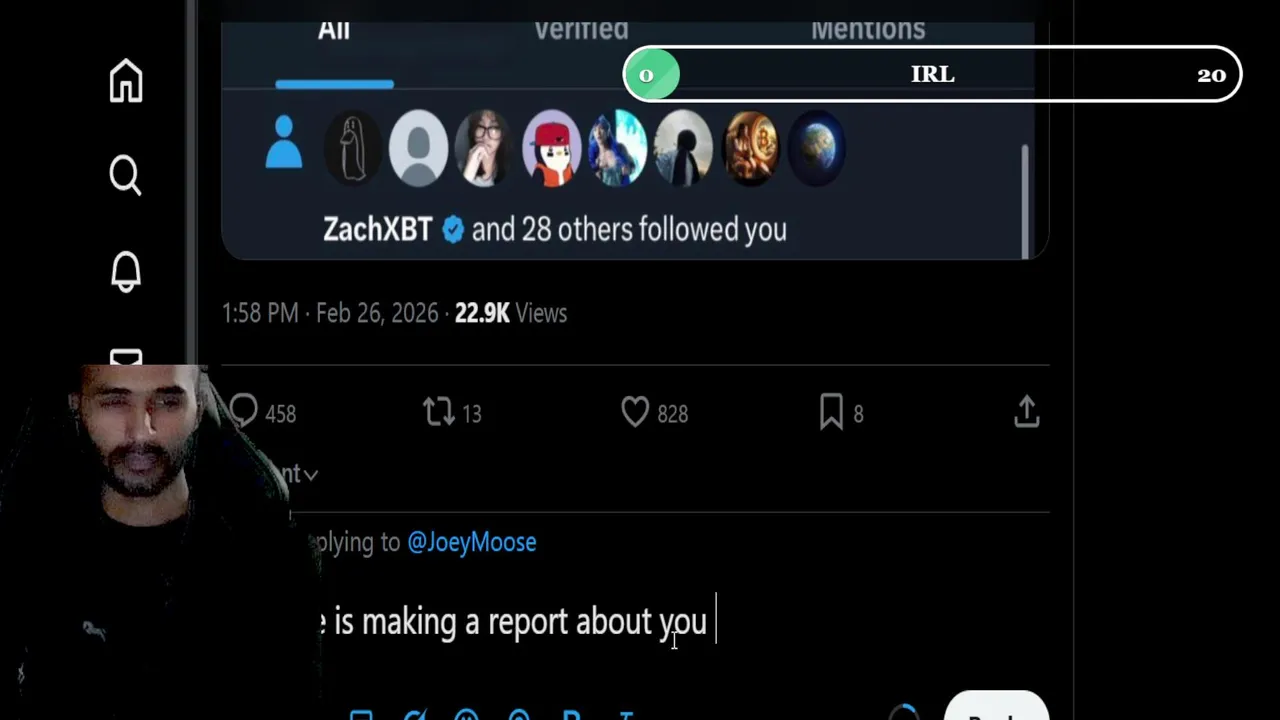Click the @JoeyMoose mention link
Screen dimensions: 1280x720
coord(472,542)
